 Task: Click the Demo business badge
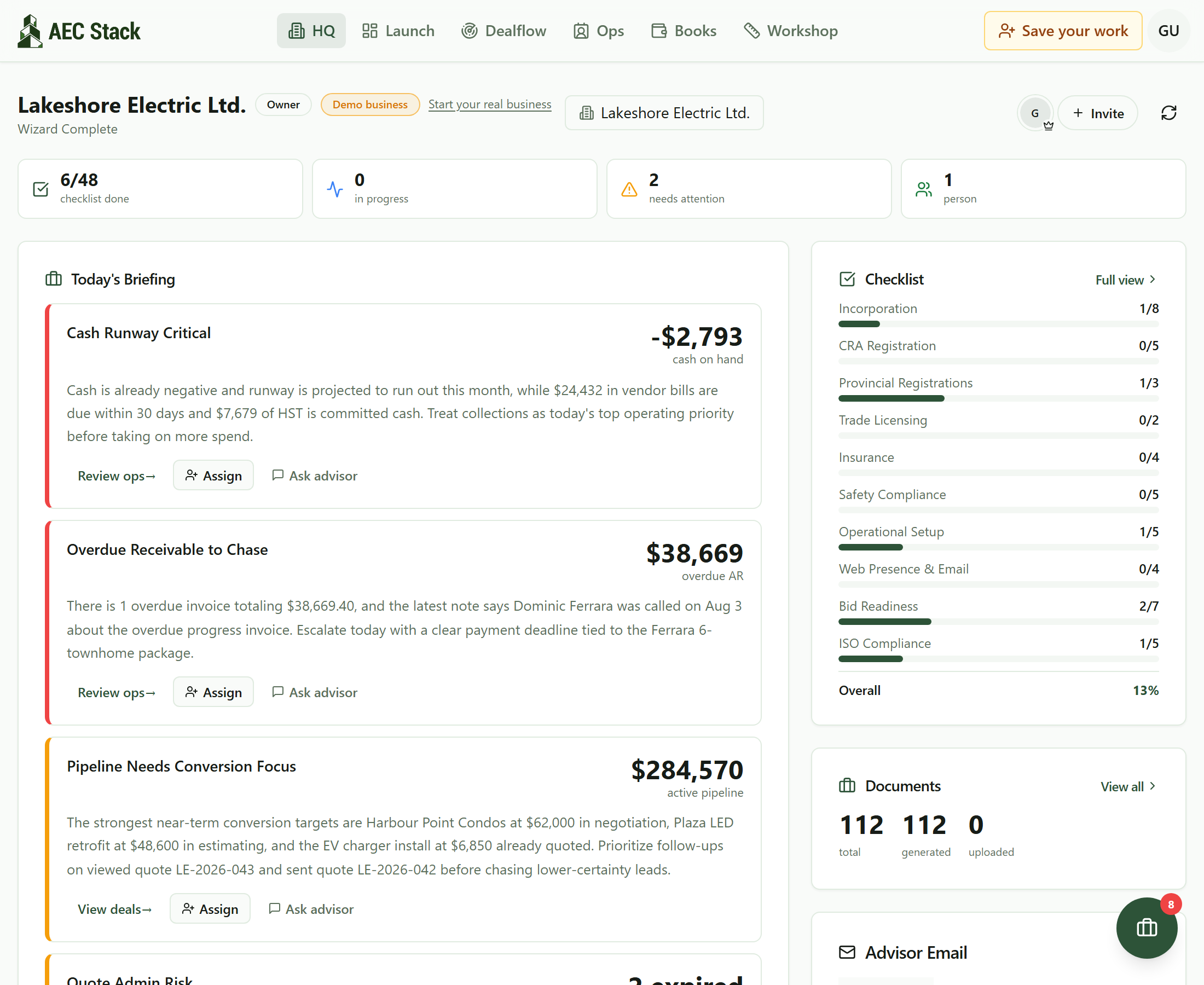pos(370,105)
